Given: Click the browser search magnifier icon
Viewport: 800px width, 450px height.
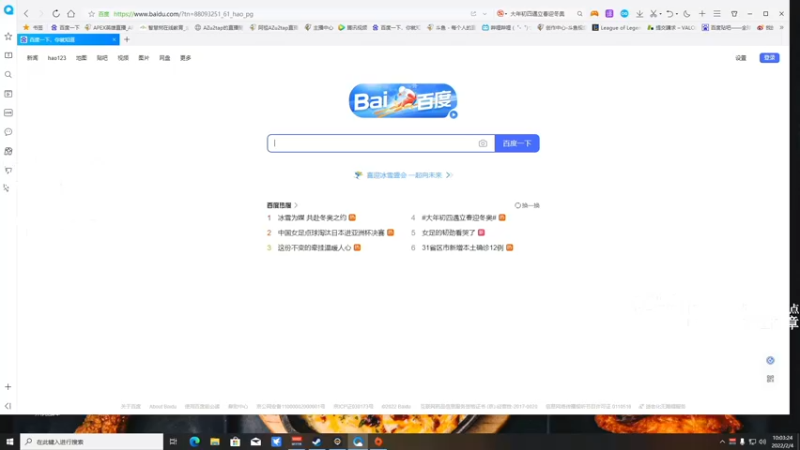Looking at the screenshot, I should pyautogui.click(x=580, y=14).
